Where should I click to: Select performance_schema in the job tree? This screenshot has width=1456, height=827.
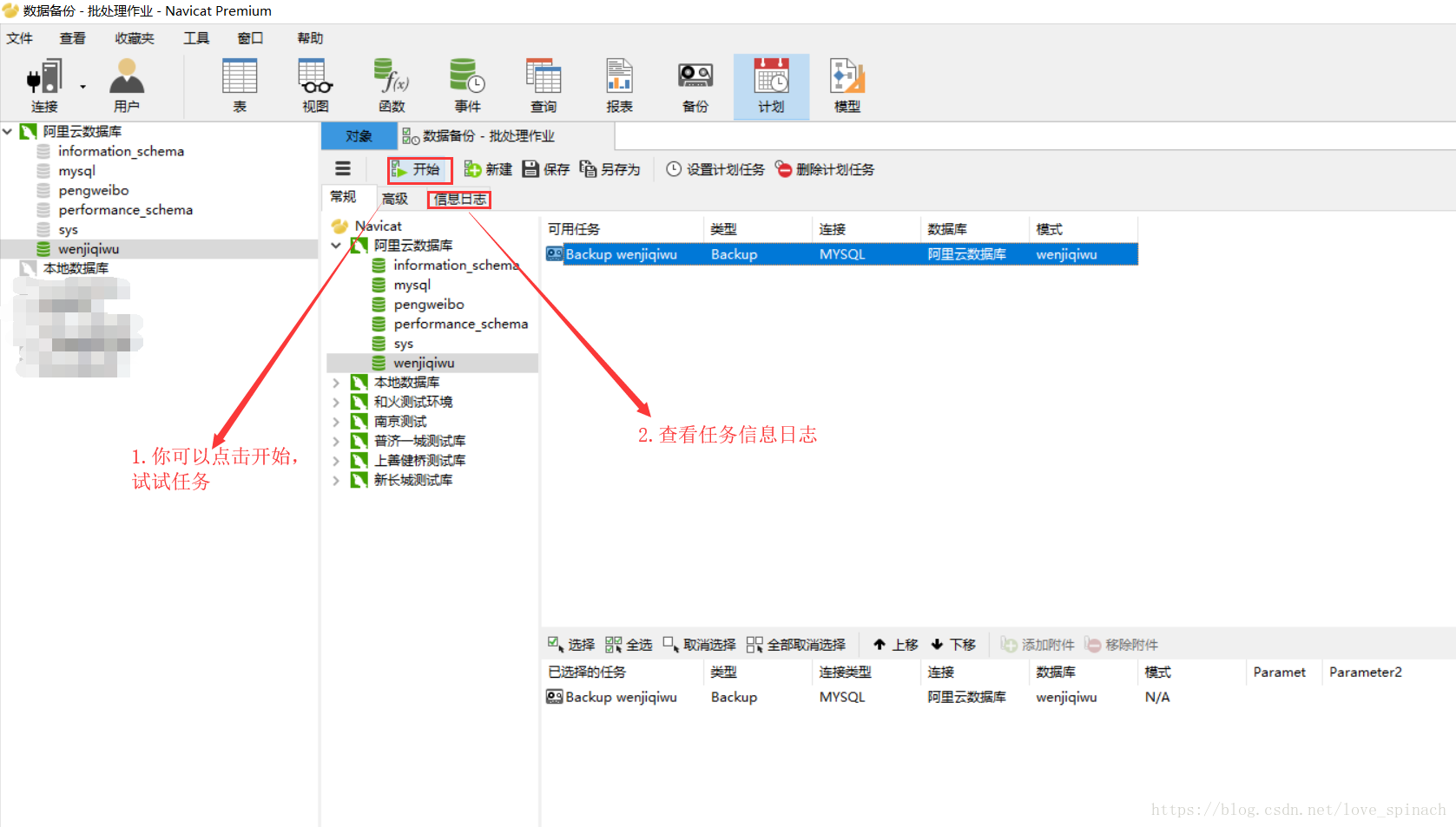tap(460, 324)
